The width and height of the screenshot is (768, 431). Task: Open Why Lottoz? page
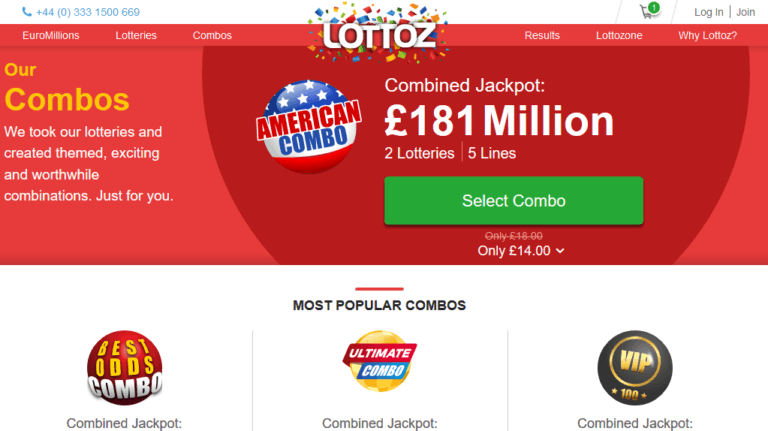click(x=708, y=35)
